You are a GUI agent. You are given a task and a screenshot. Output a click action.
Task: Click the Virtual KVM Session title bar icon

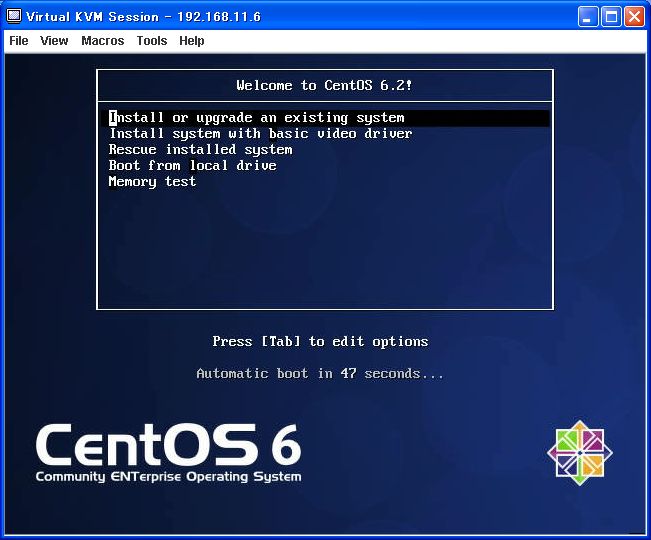point(14,16)
